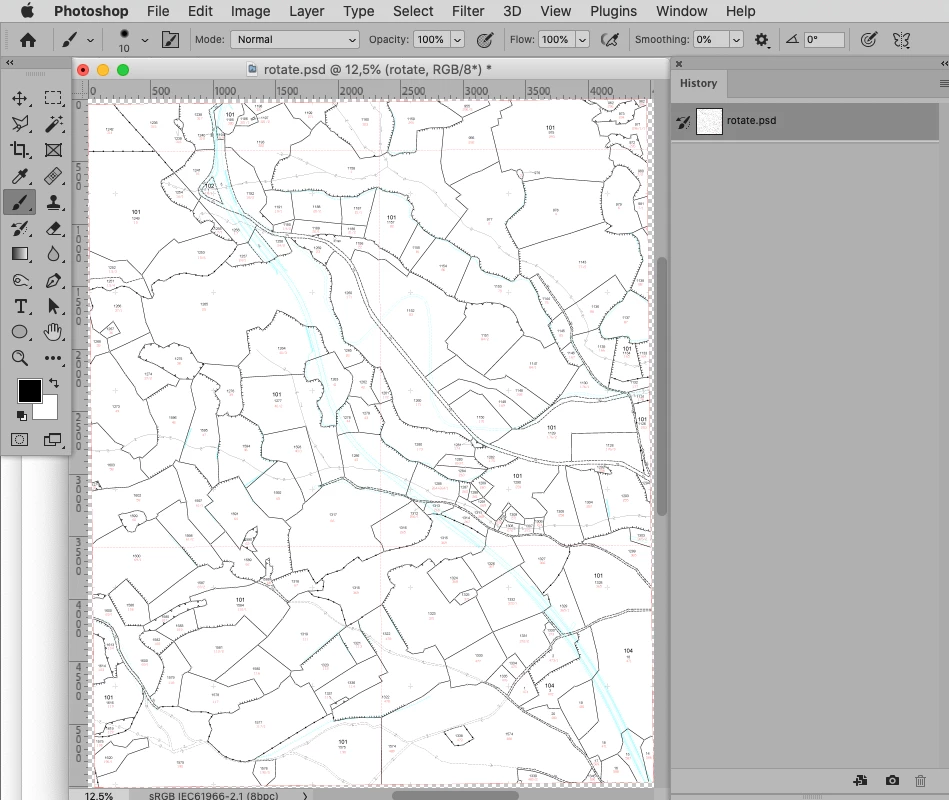
Task: Switch to the History tab
Action: [698, 84]
